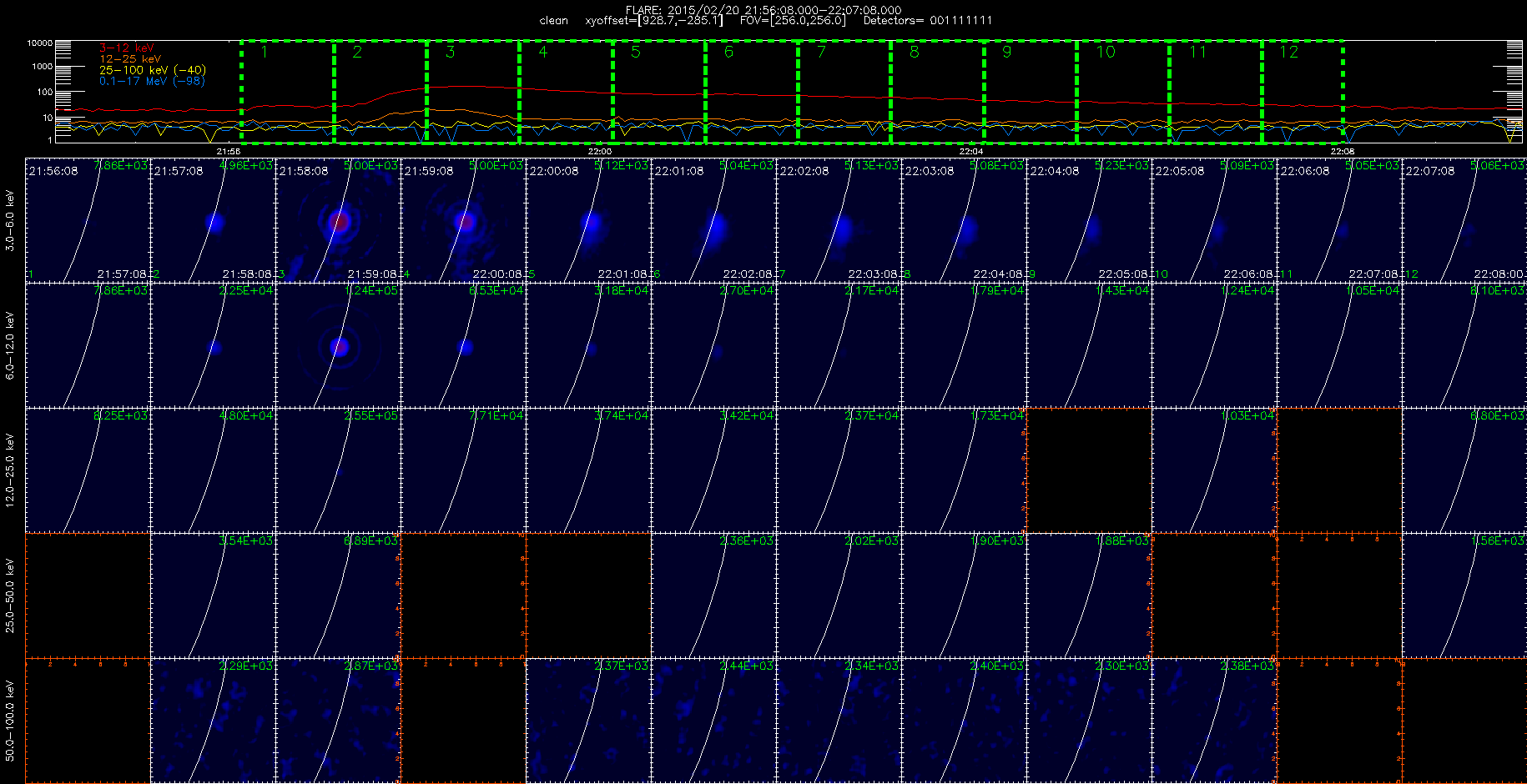Click the 100 y-axis tick label
Viewport: 1527px width, 784px height.
44,93
